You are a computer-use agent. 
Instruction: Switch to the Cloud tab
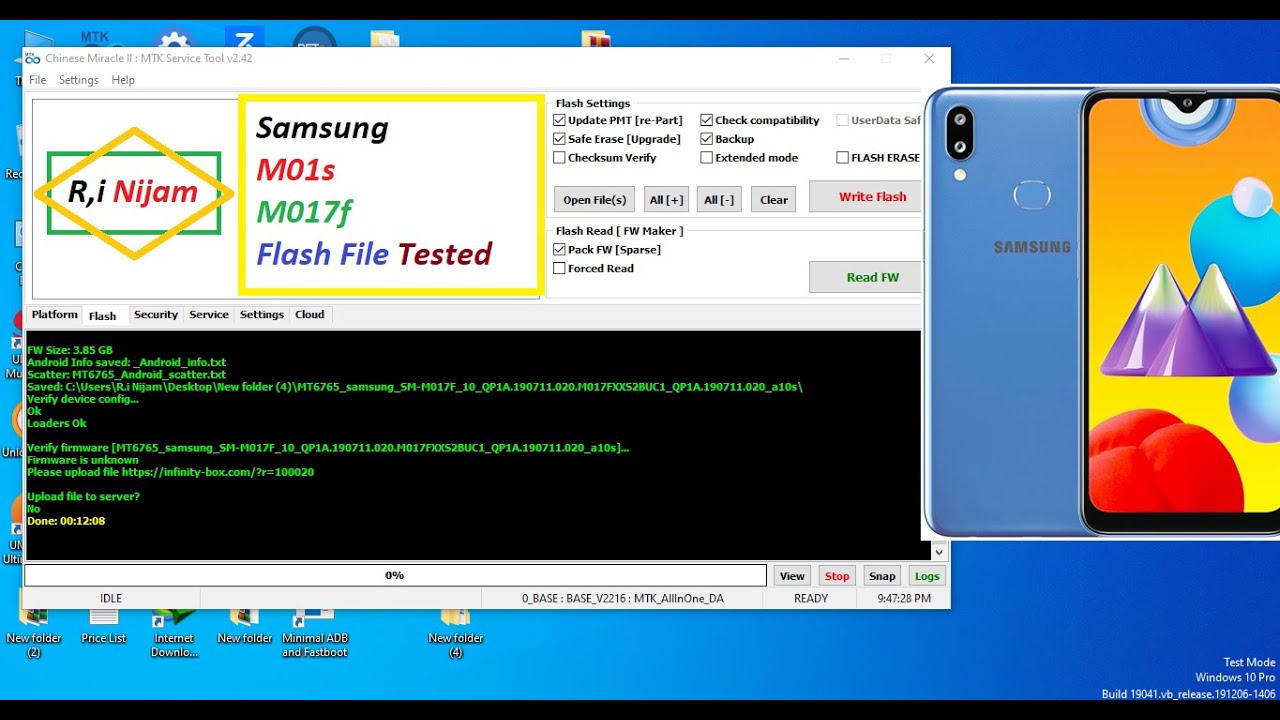pyautogui.click(x=310, y=314)
